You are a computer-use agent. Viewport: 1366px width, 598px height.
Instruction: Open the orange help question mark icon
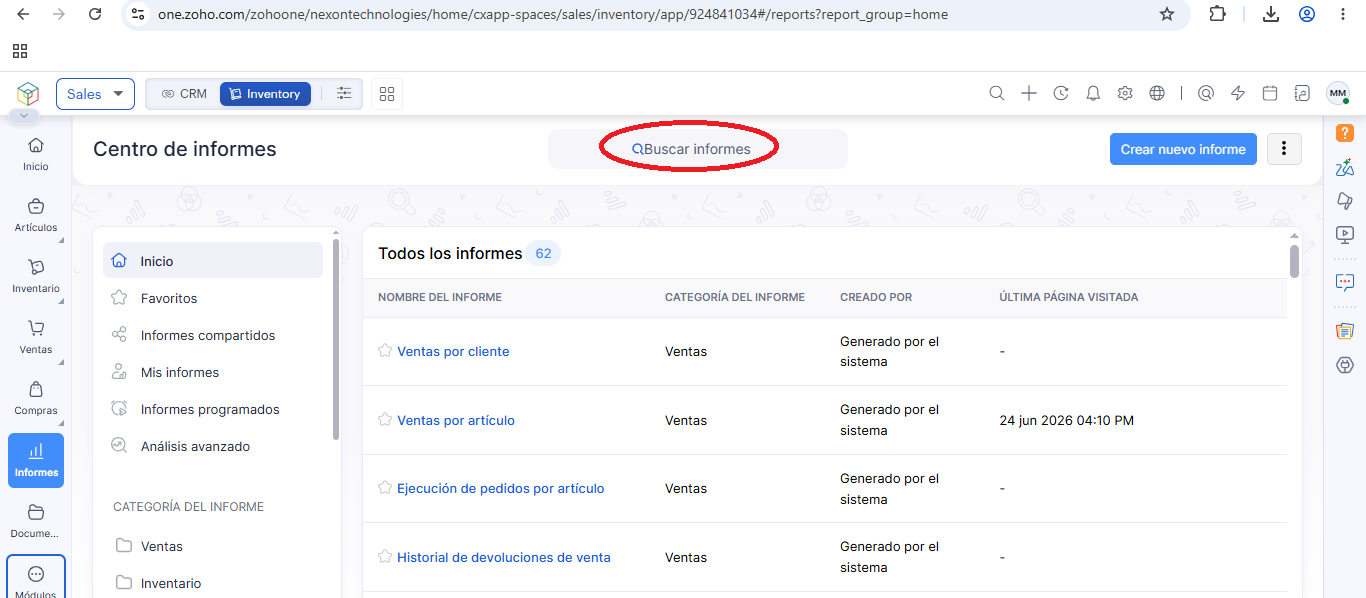click(1345, 132)
